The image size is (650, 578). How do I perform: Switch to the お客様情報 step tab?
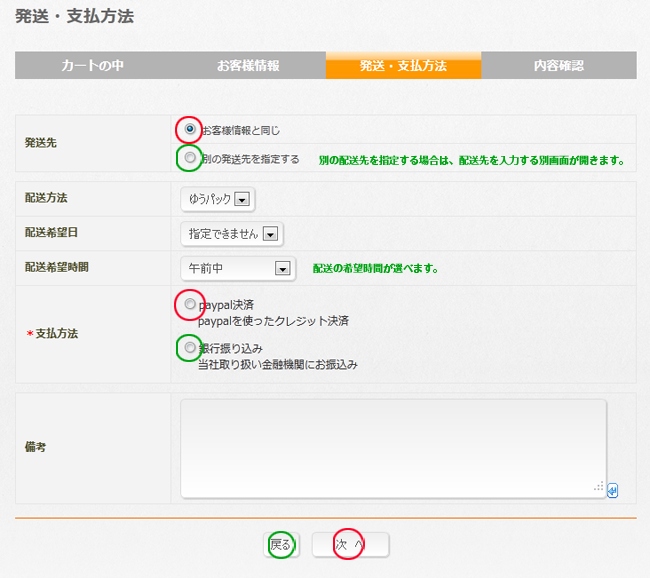point(248,66)
